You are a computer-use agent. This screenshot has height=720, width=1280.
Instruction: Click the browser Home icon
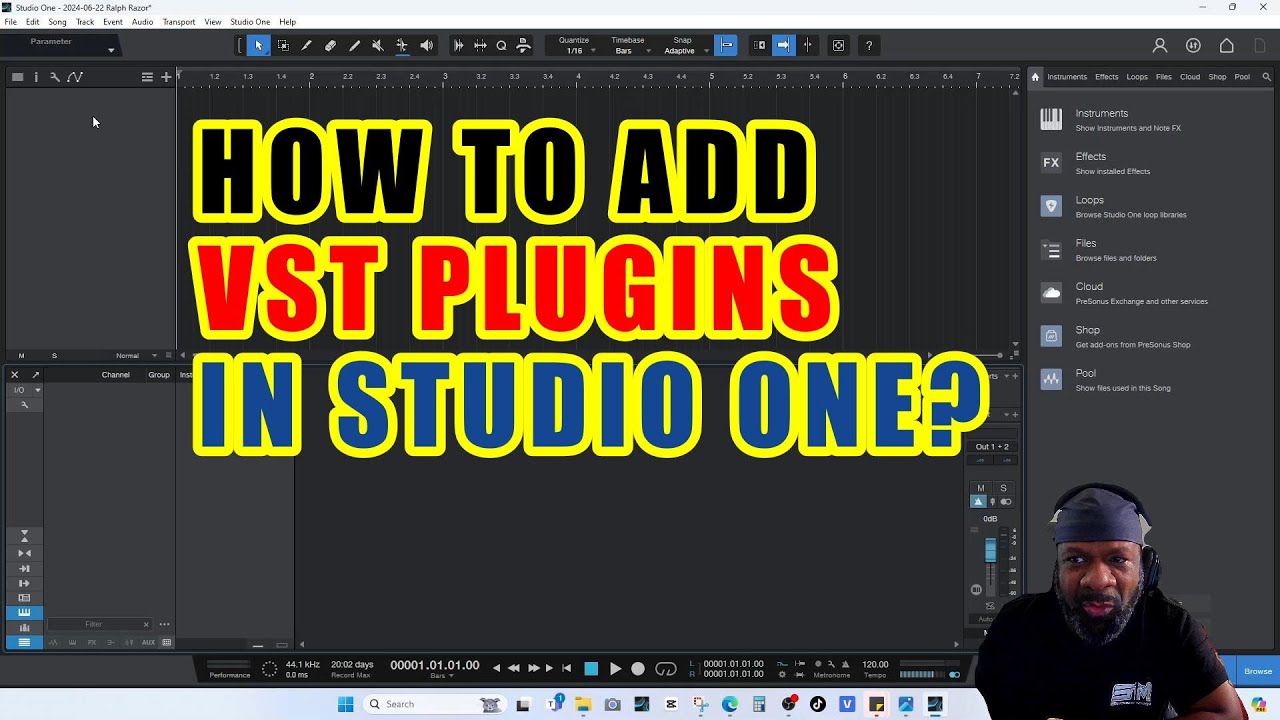[1036, 77]
